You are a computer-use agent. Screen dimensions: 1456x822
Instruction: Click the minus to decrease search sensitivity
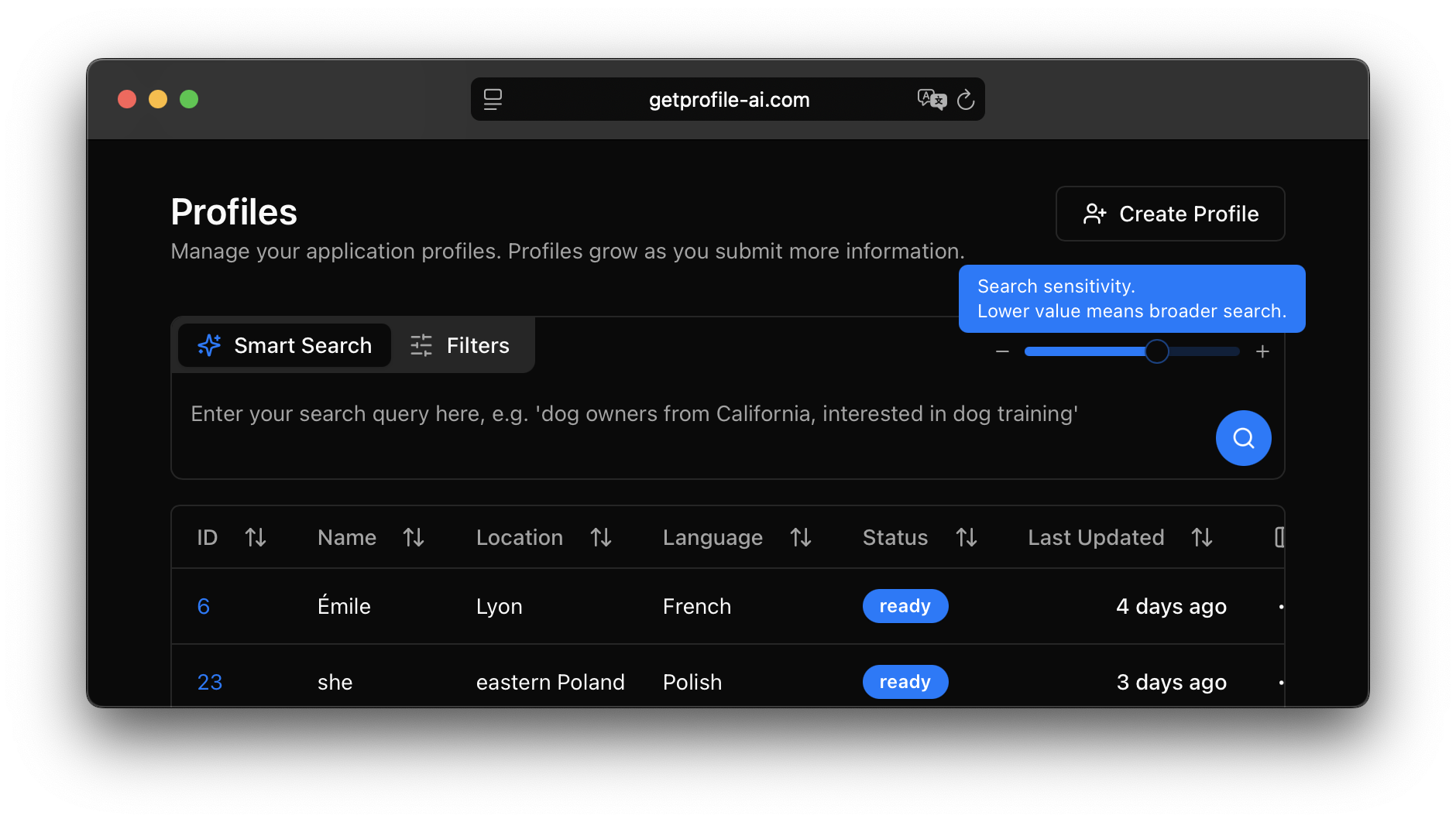point(1001,351)
